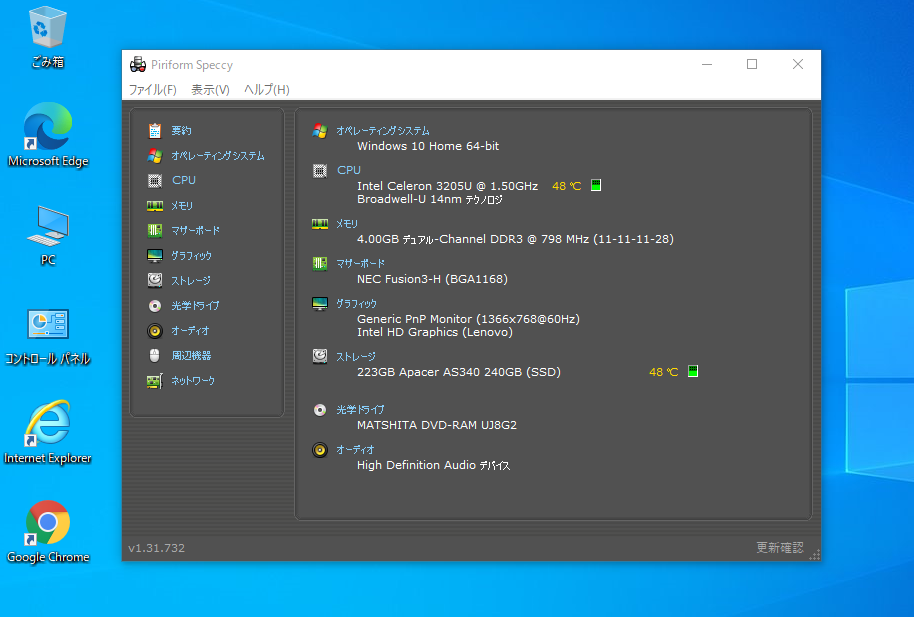Image resolution: width=914 pixels, height=617 pixels.
Task: Go to ストレージ section label in sidebar
Action: coord(191,281)
